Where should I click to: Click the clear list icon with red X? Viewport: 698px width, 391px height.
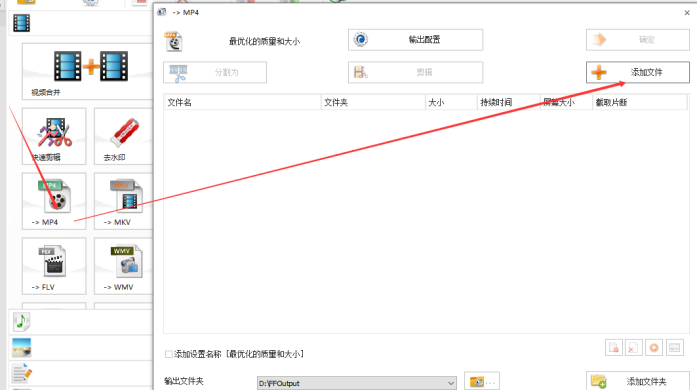[633, 348]
